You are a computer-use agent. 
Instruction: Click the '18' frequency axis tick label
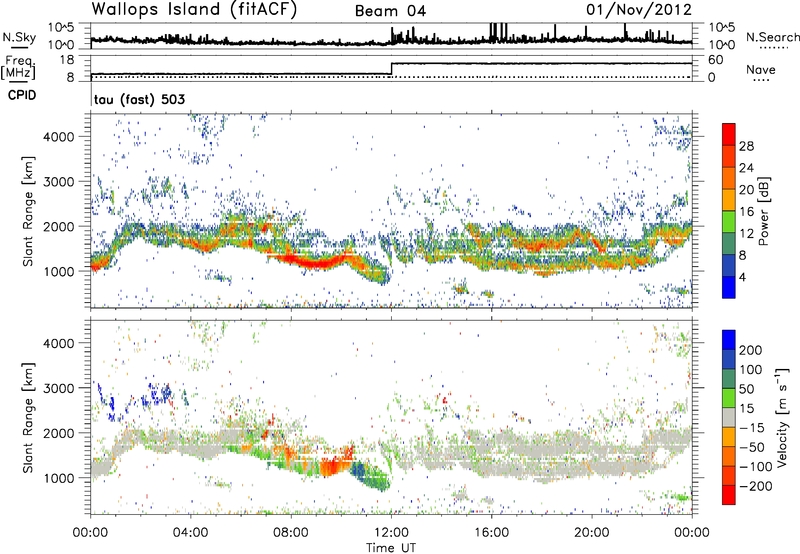tap(67, 60)
